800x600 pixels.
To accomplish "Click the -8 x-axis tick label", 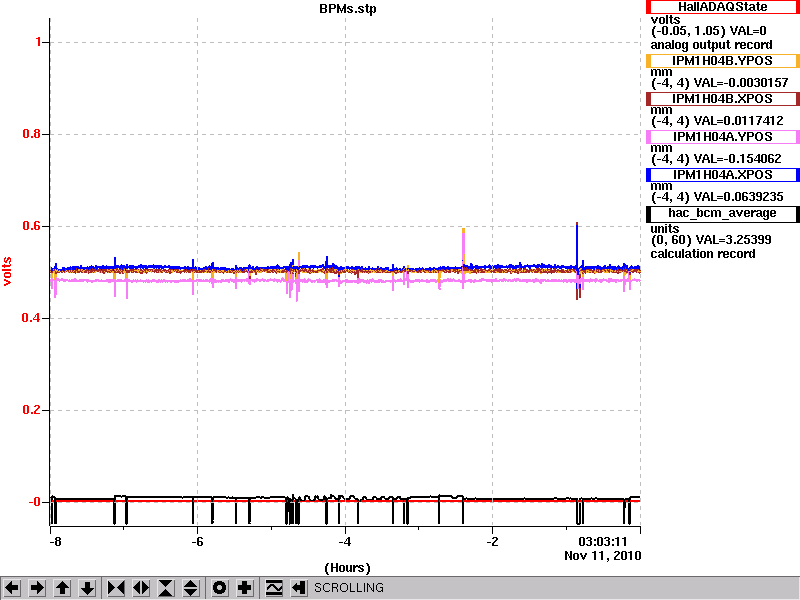I will 55,541.
